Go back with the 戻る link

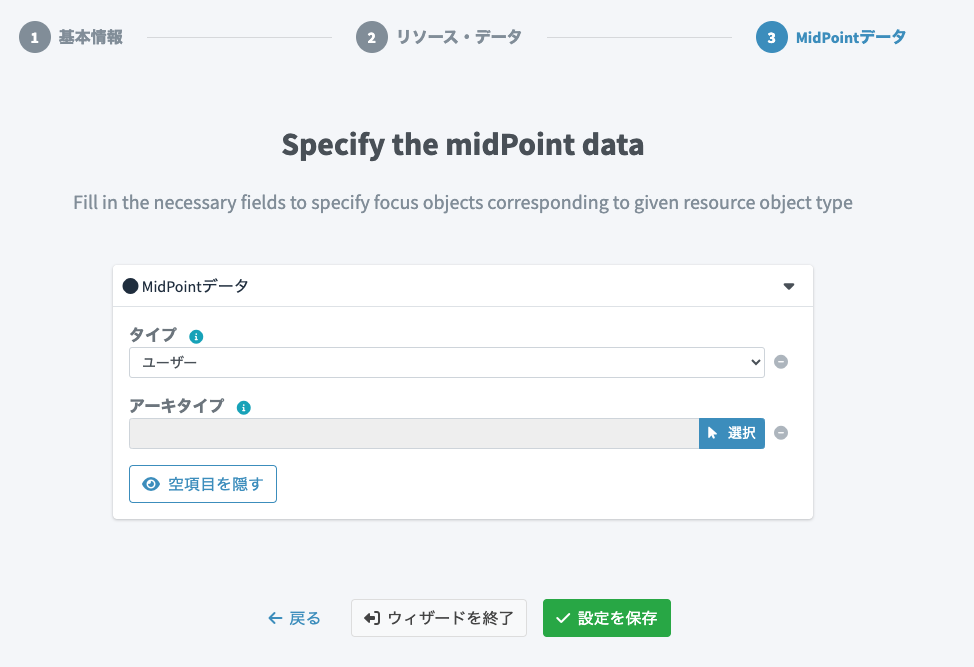click(294, 618)
